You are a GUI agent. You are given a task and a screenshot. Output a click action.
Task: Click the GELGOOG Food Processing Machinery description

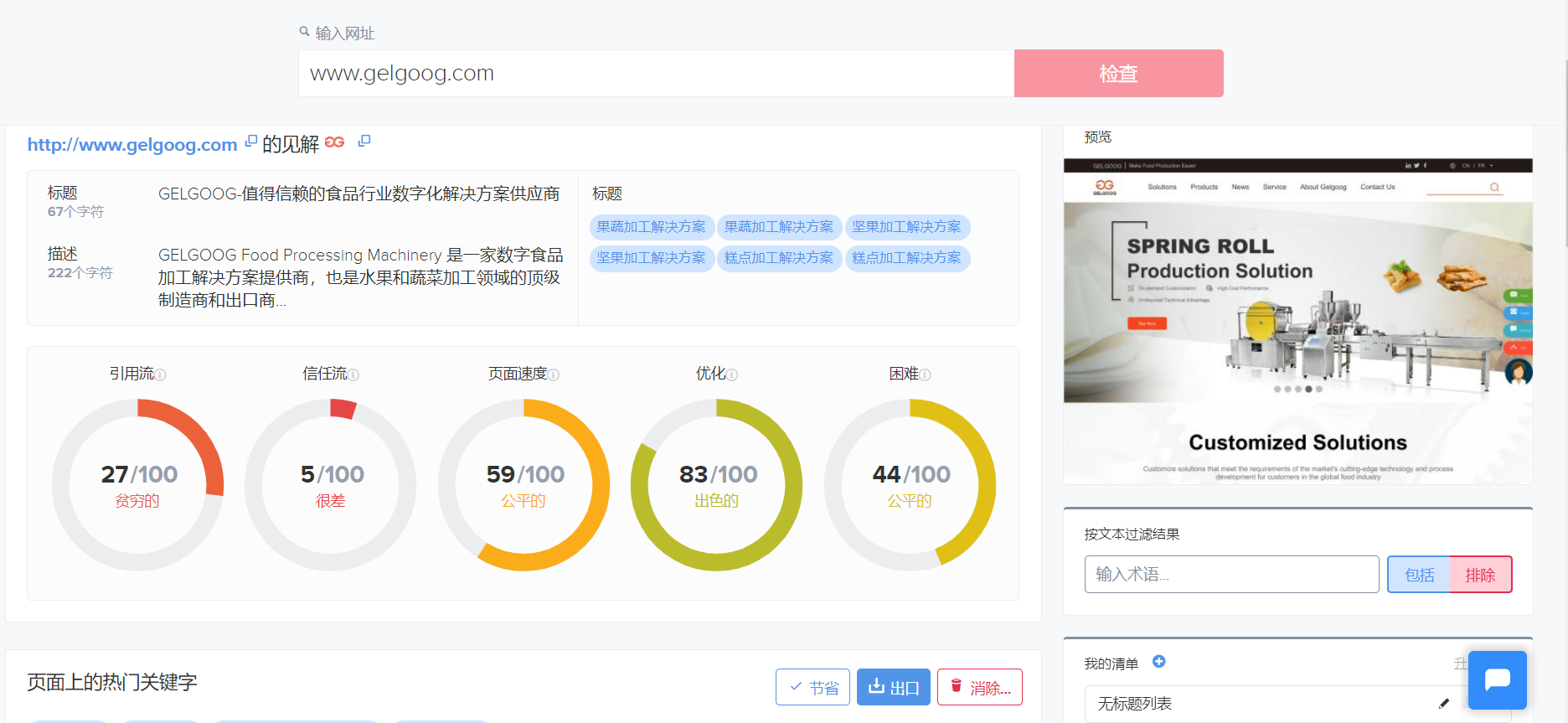(361, 277)
